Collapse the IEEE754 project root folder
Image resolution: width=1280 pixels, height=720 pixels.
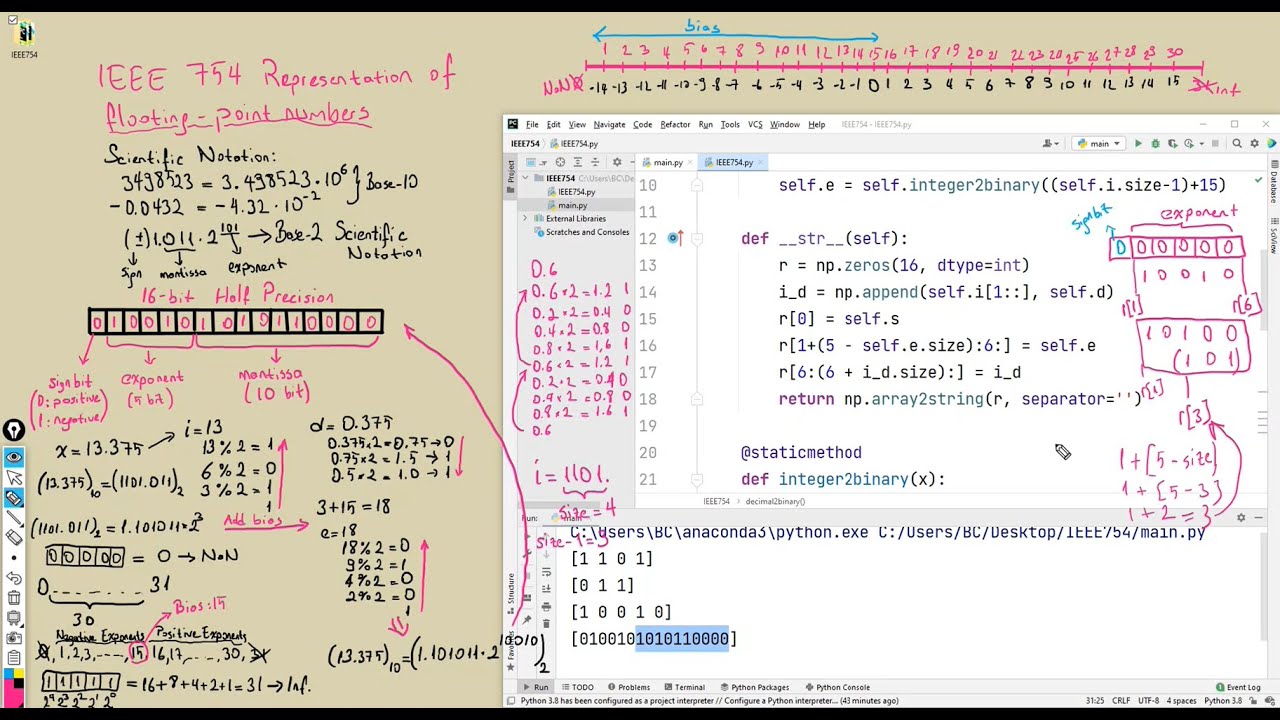[525, 178]
